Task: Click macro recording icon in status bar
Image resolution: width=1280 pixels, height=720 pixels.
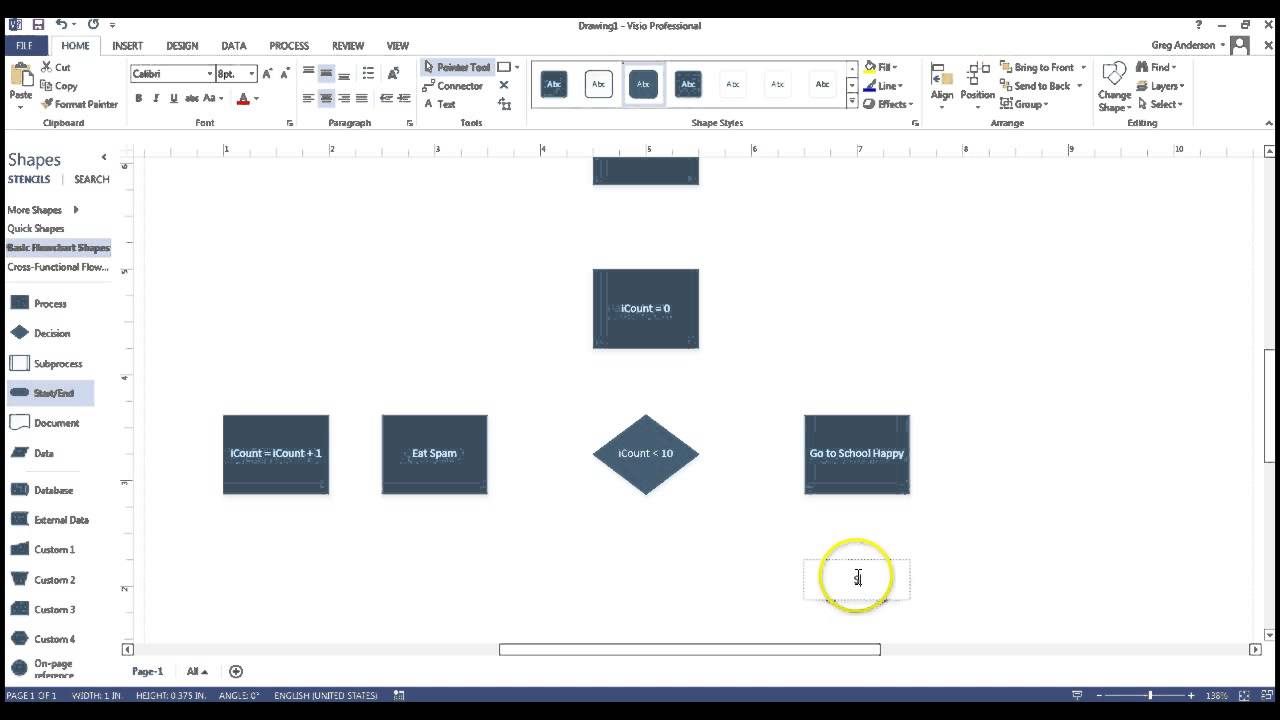Action: click(x=399, y=695)
